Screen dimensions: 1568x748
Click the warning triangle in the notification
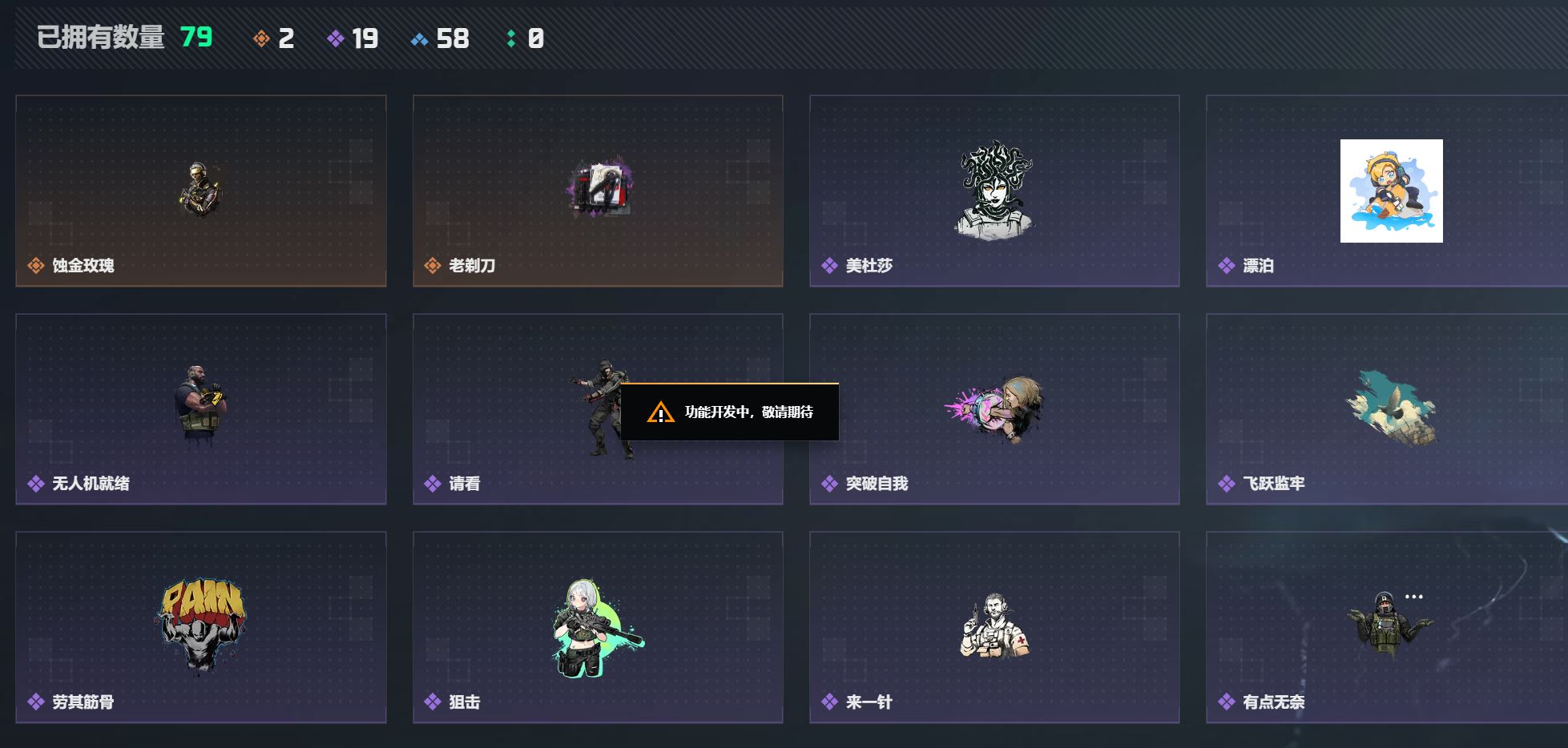[660, 412]
